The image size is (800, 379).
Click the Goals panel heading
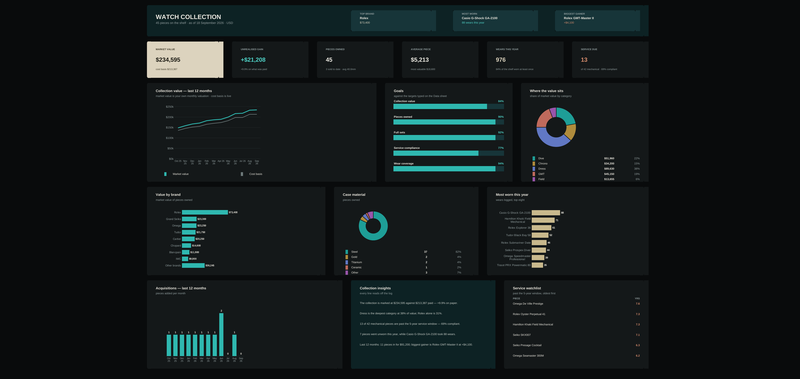click(398, 91)
